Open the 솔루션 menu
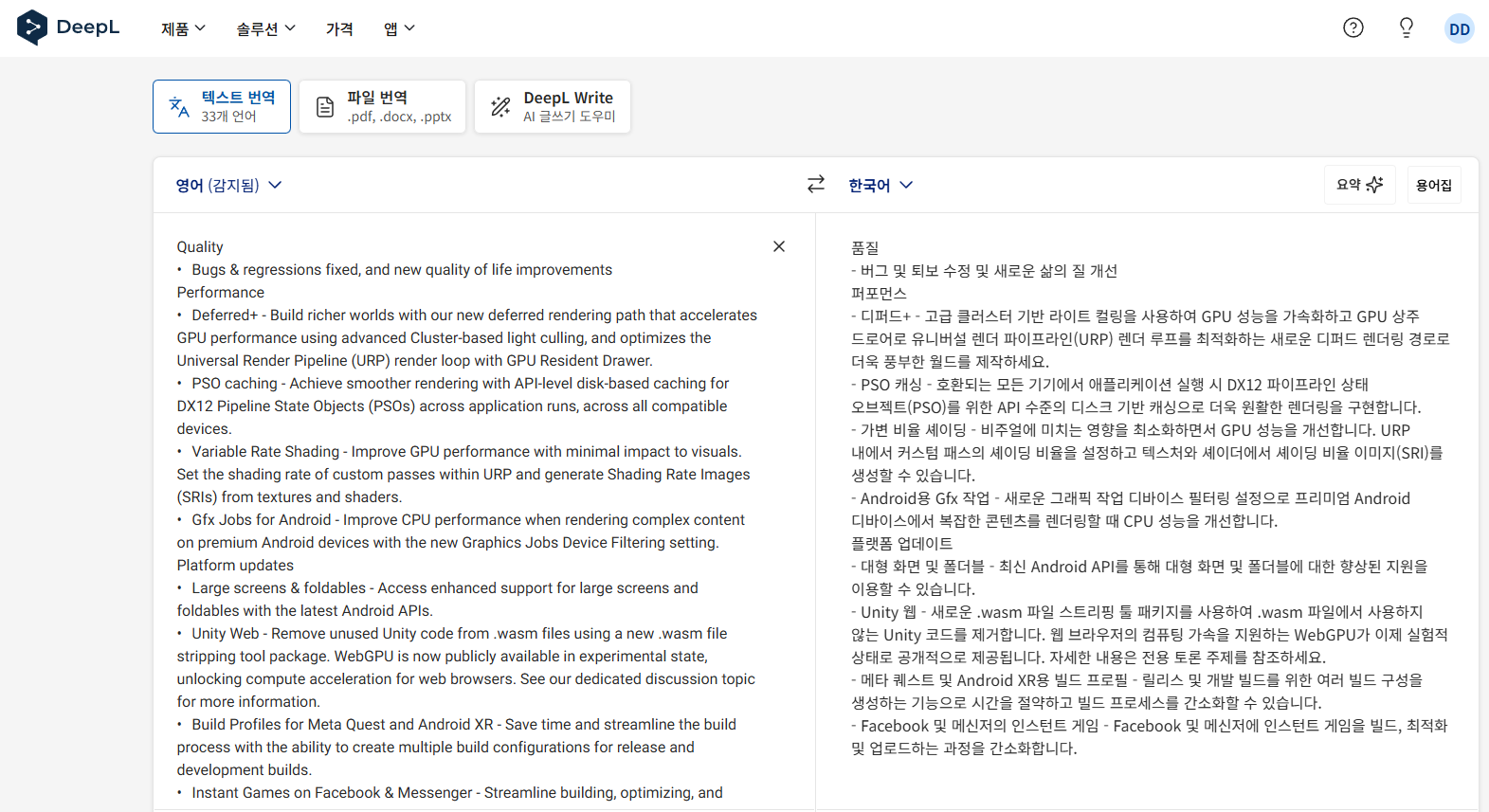The width and height of the screenshot is (1489, 812). coord(265,28)
